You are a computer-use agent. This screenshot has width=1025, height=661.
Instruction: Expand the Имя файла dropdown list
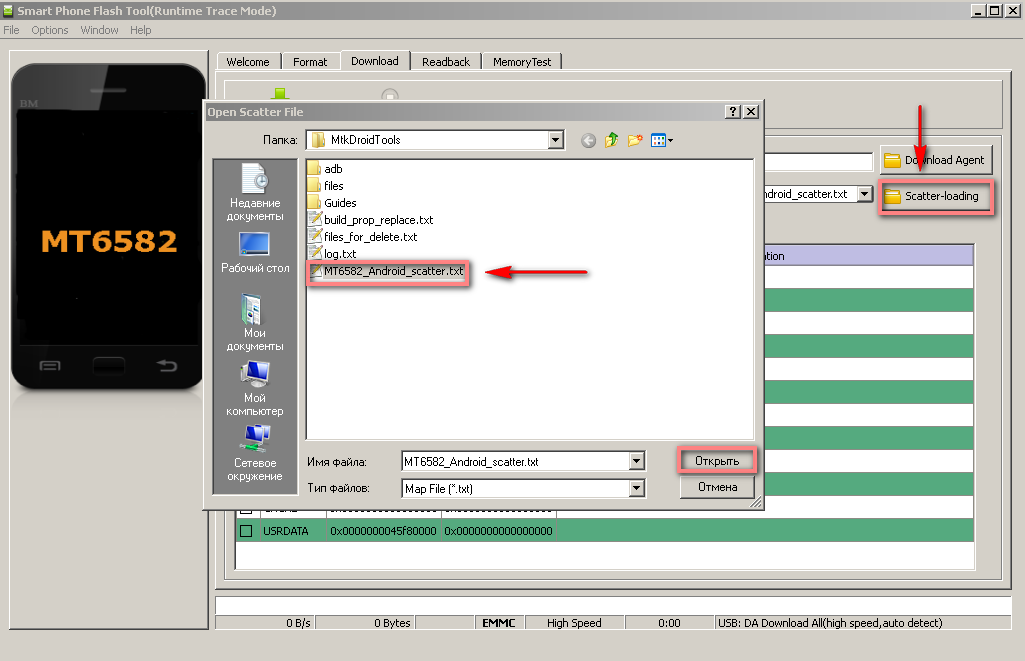coord(637,462)
